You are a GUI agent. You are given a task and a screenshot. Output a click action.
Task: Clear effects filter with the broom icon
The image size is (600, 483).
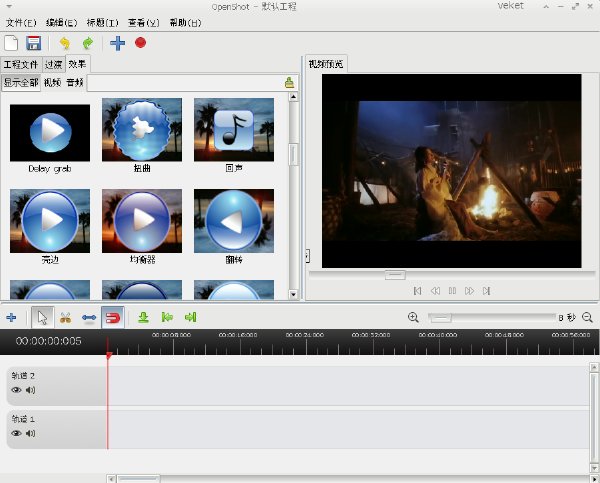point(289,82)
